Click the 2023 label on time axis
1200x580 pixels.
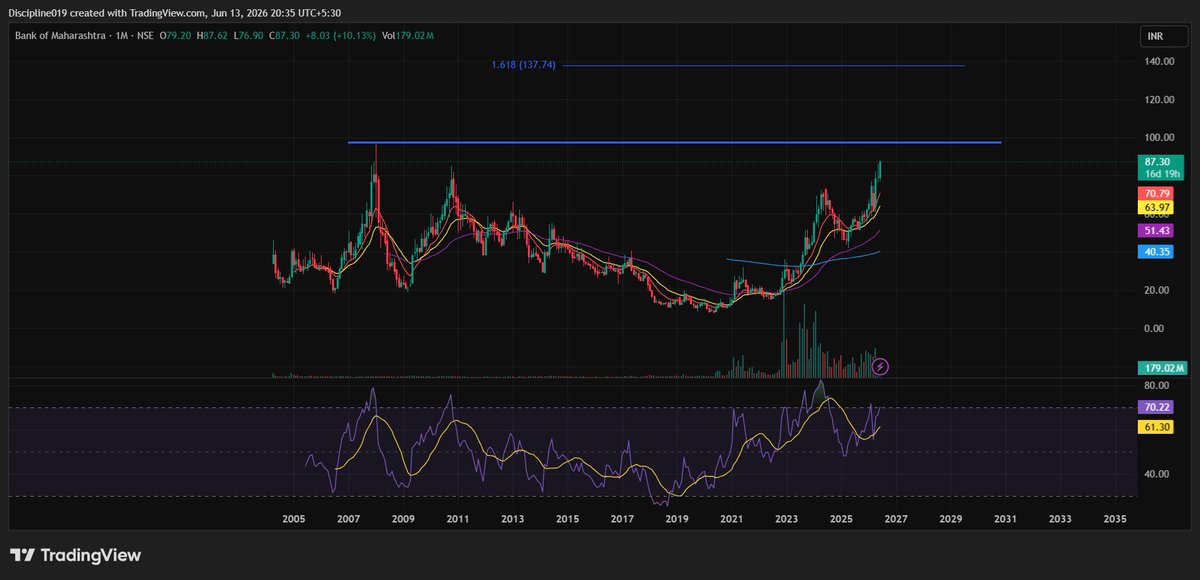tap(786, 519)
